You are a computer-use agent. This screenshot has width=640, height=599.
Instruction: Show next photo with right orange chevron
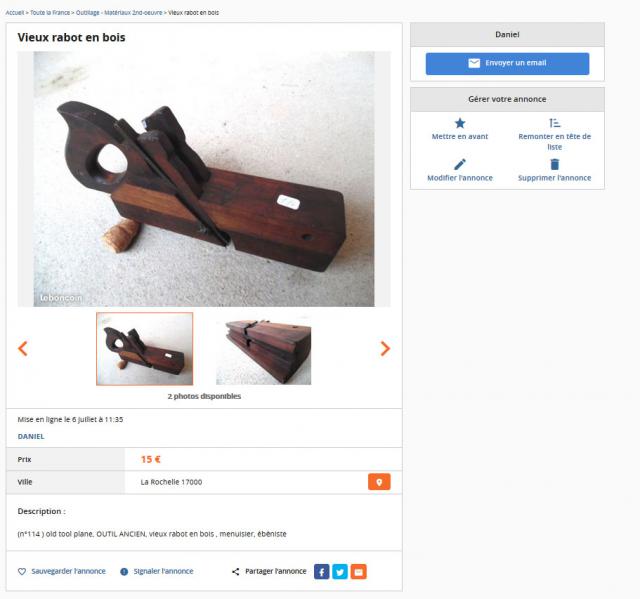tap(385, 348)
